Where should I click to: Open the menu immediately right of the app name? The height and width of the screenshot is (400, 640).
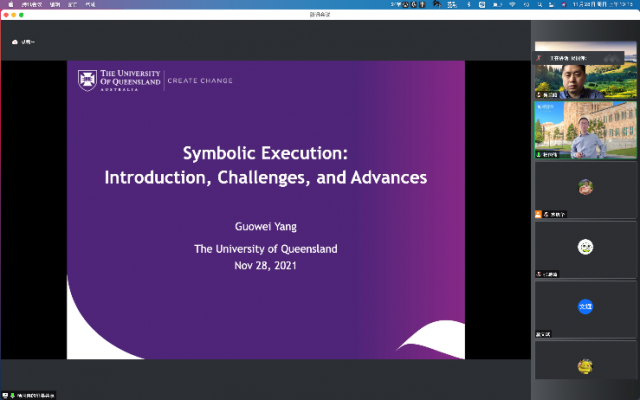click(x=55, y=5)
